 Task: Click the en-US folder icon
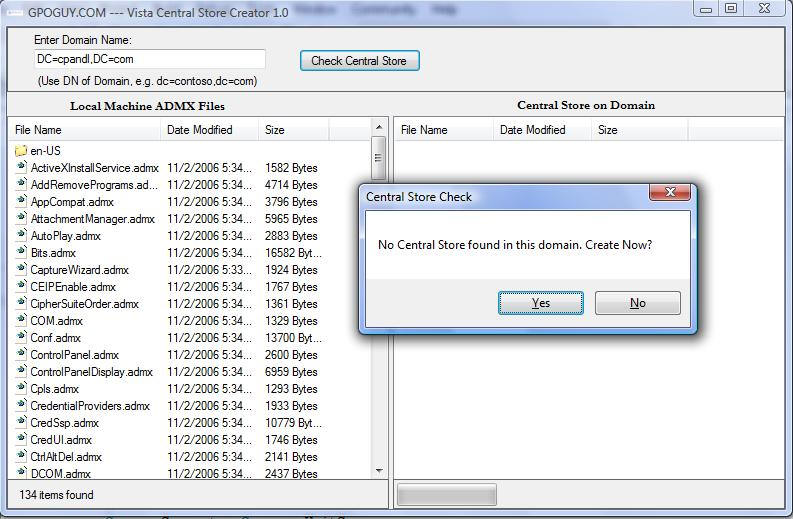[21, 150]
